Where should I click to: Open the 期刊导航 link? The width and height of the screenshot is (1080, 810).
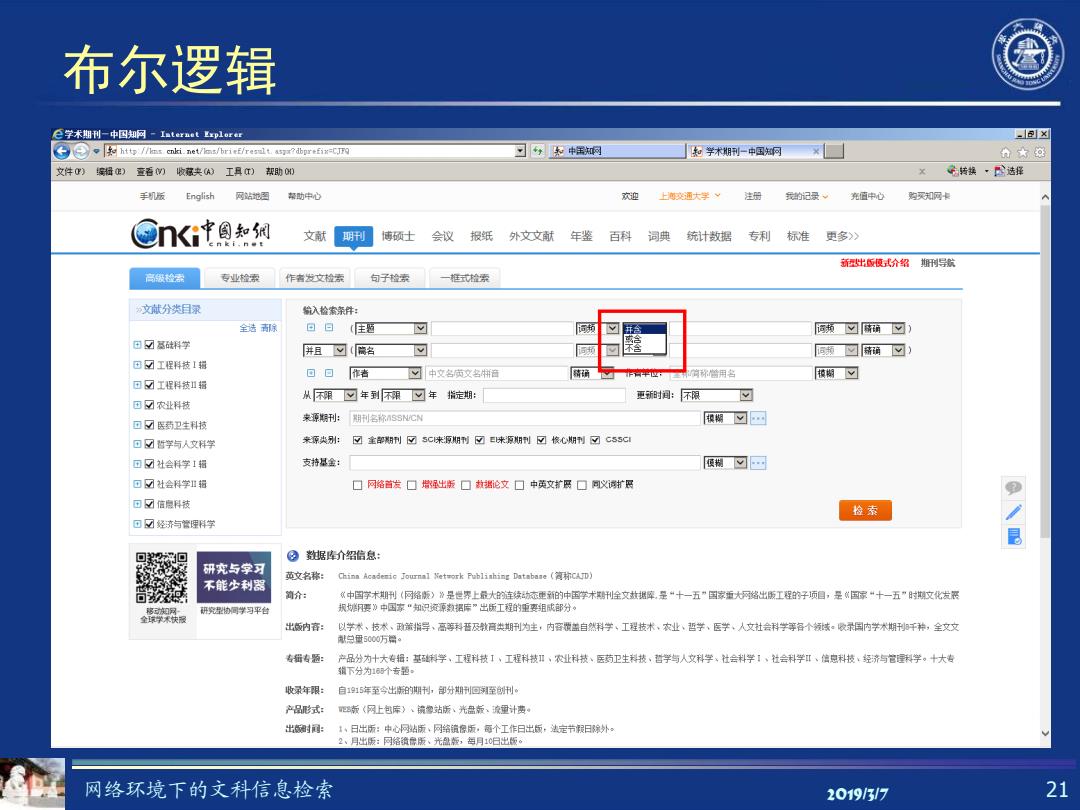tap(938, 263)
